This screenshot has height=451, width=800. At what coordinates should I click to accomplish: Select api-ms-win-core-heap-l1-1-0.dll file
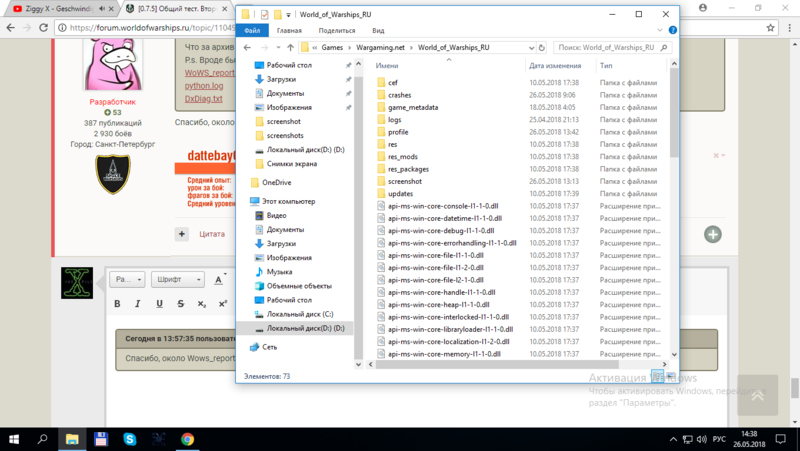point(438,305)
